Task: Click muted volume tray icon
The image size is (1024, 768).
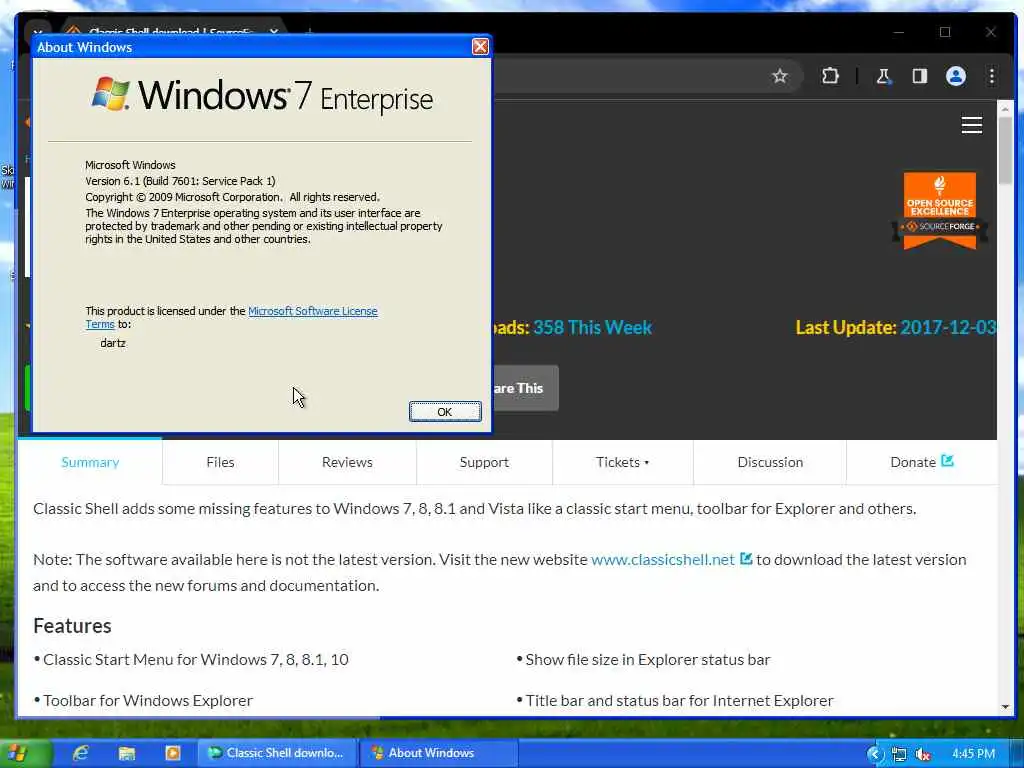Action: pos(923,754)
